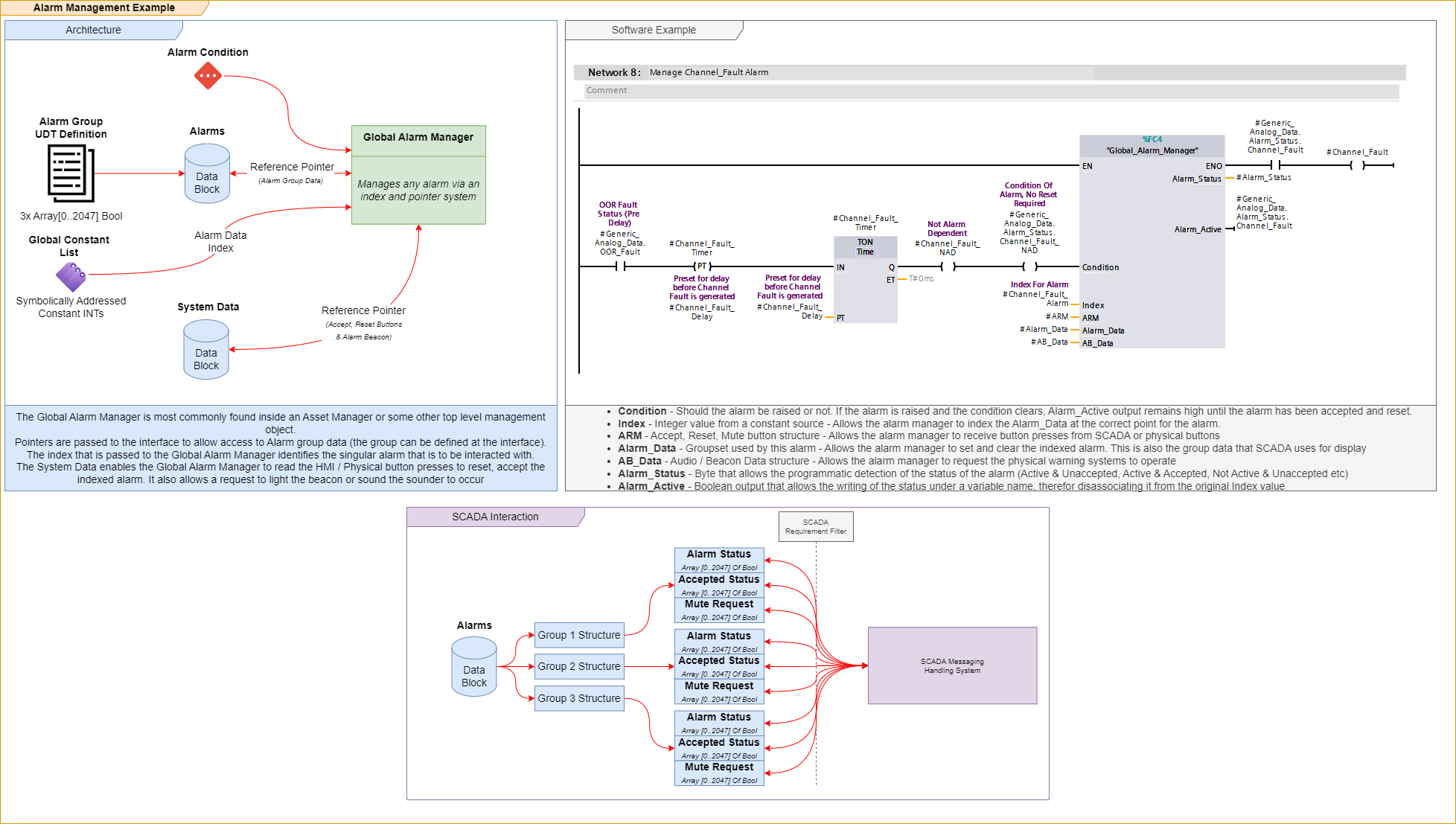The width and height of the screenshot is (1456, 824).
Task: Click the TON Time timer block
Action: point(865,280)
